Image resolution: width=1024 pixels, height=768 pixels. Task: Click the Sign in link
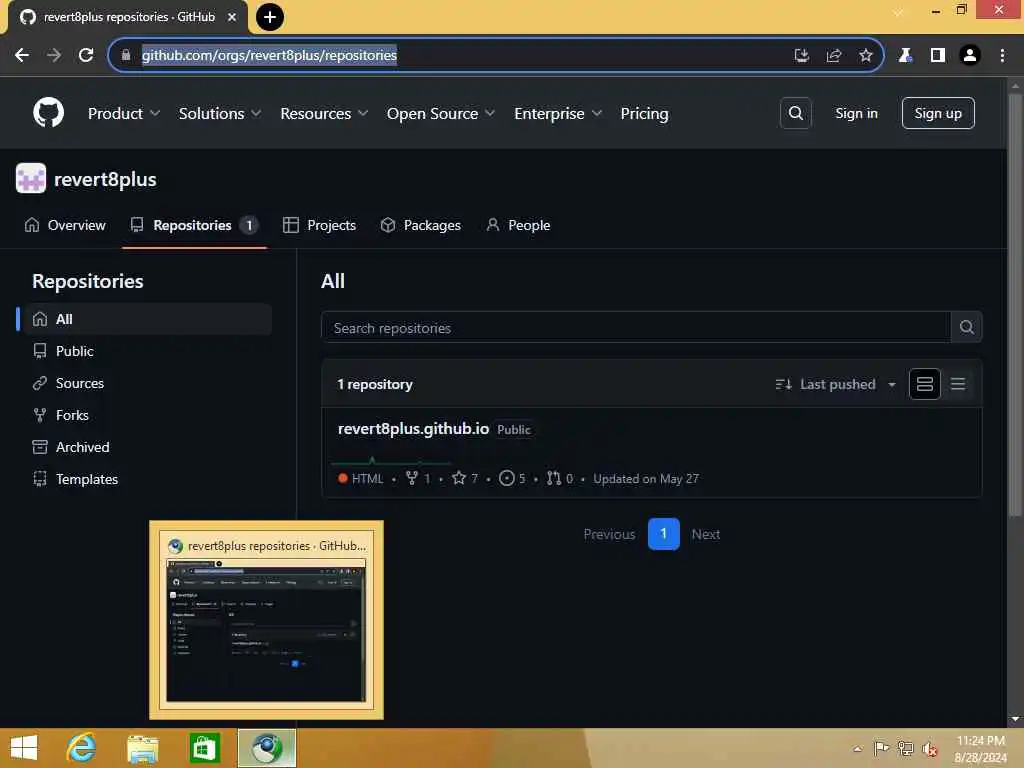856,113
